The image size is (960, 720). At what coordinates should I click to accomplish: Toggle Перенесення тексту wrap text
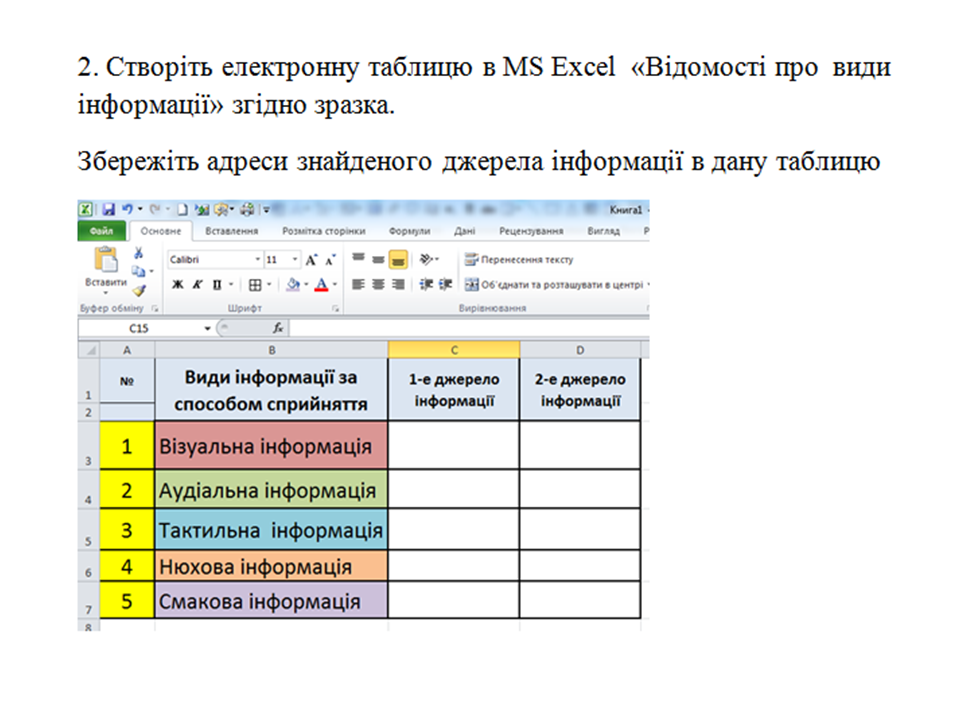tap(519, 260)
